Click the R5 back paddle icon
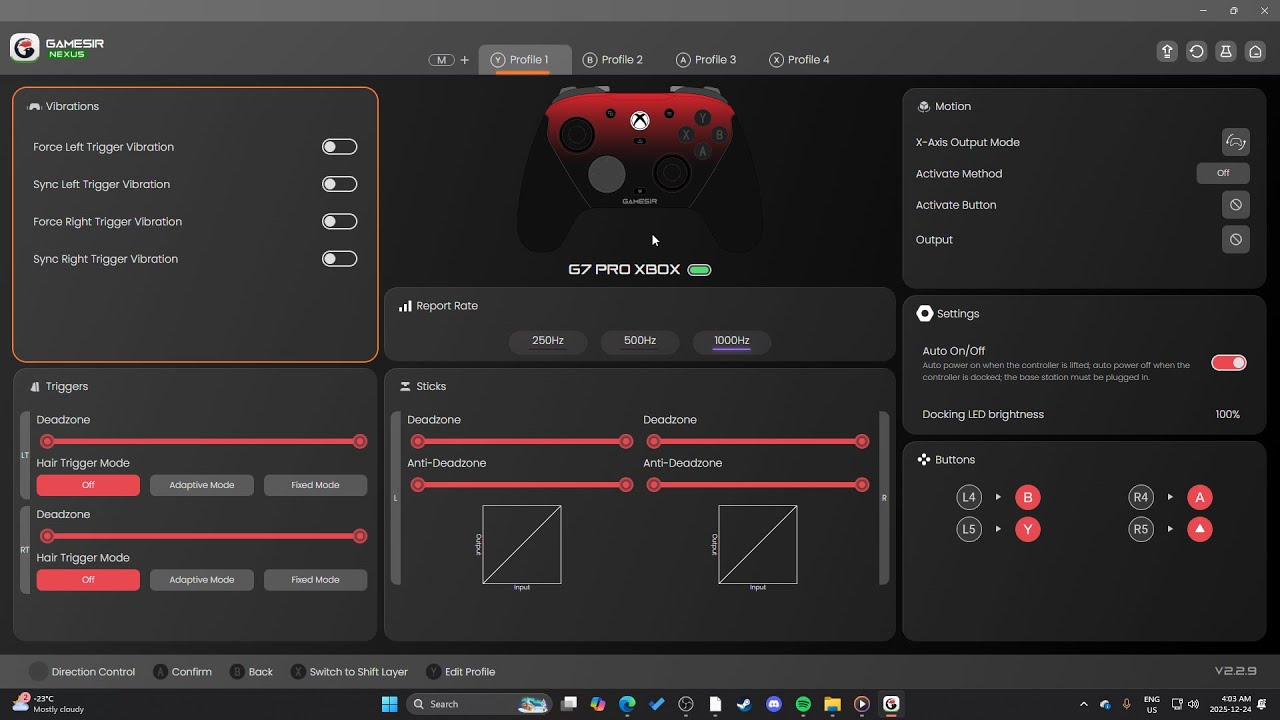Image resolution: width=1280 pixels, height=720 pixels. tap(1141, 529)
